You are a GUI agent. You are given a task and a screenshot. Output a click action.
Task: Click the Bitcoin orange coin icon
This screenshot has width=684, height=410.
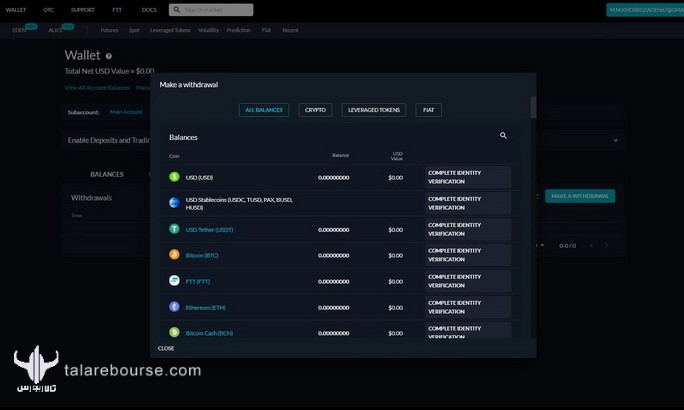click(x=174, y=254)
